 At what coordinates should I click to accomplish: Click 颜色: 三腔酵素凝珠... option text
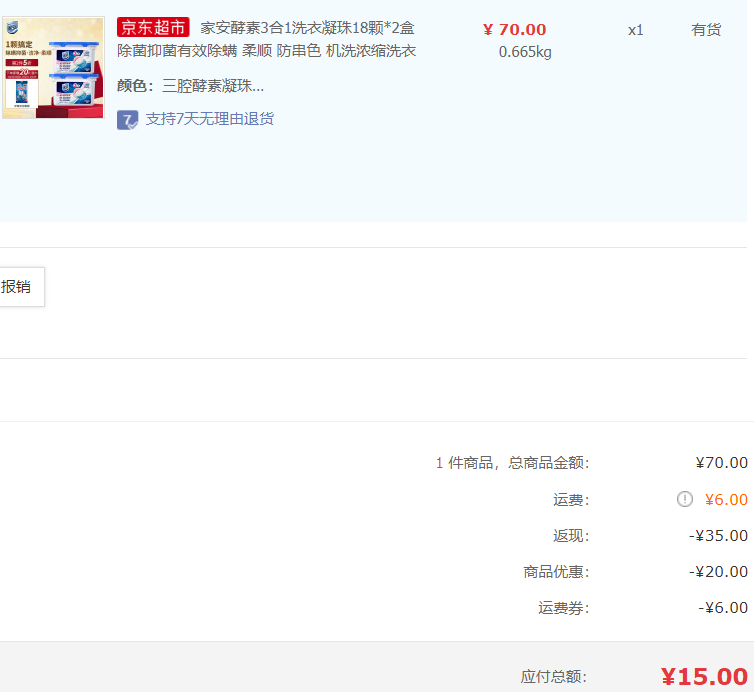pyautogui.click(x=190, y=86)
